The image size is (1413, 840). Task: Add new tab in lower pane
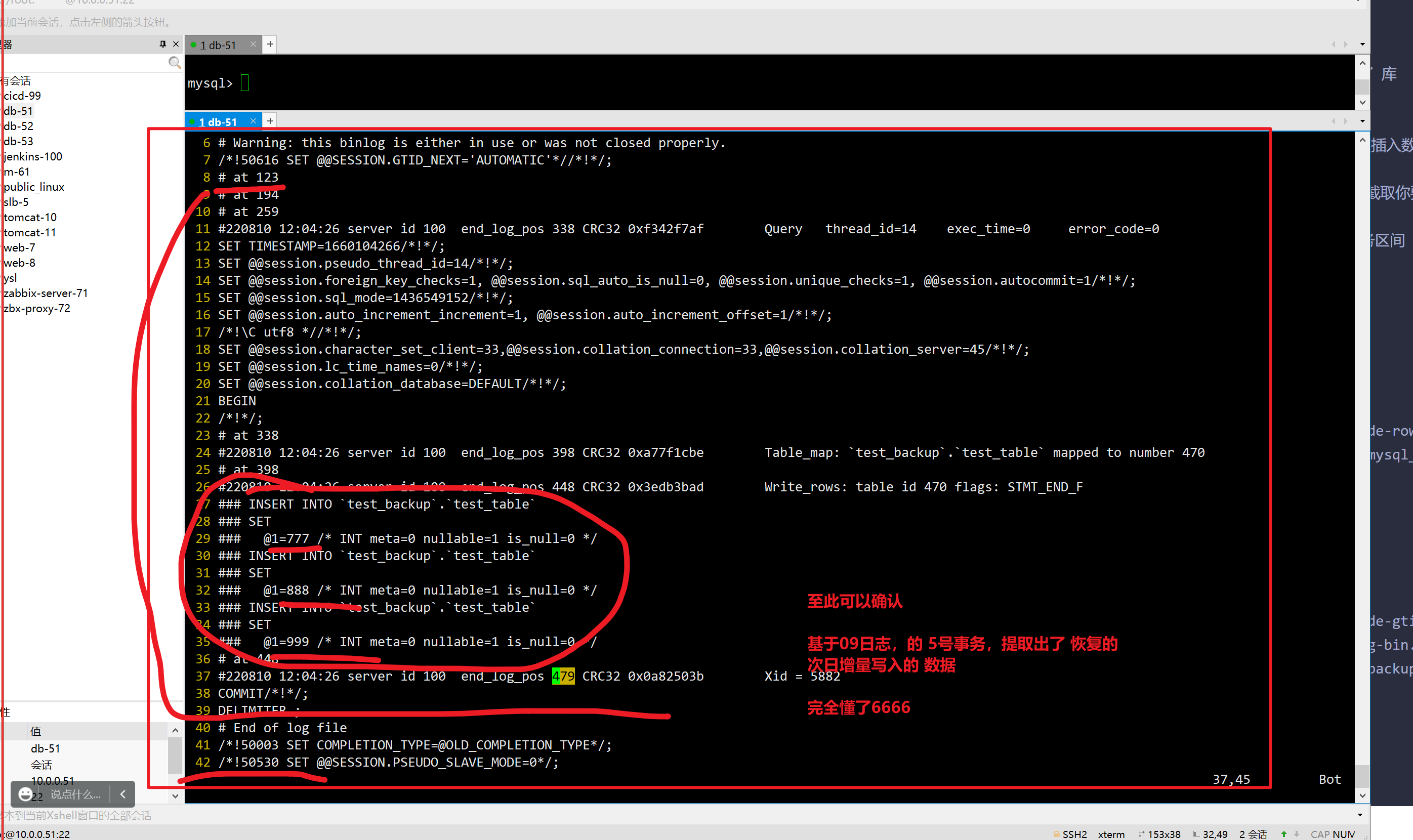[270, 120]
